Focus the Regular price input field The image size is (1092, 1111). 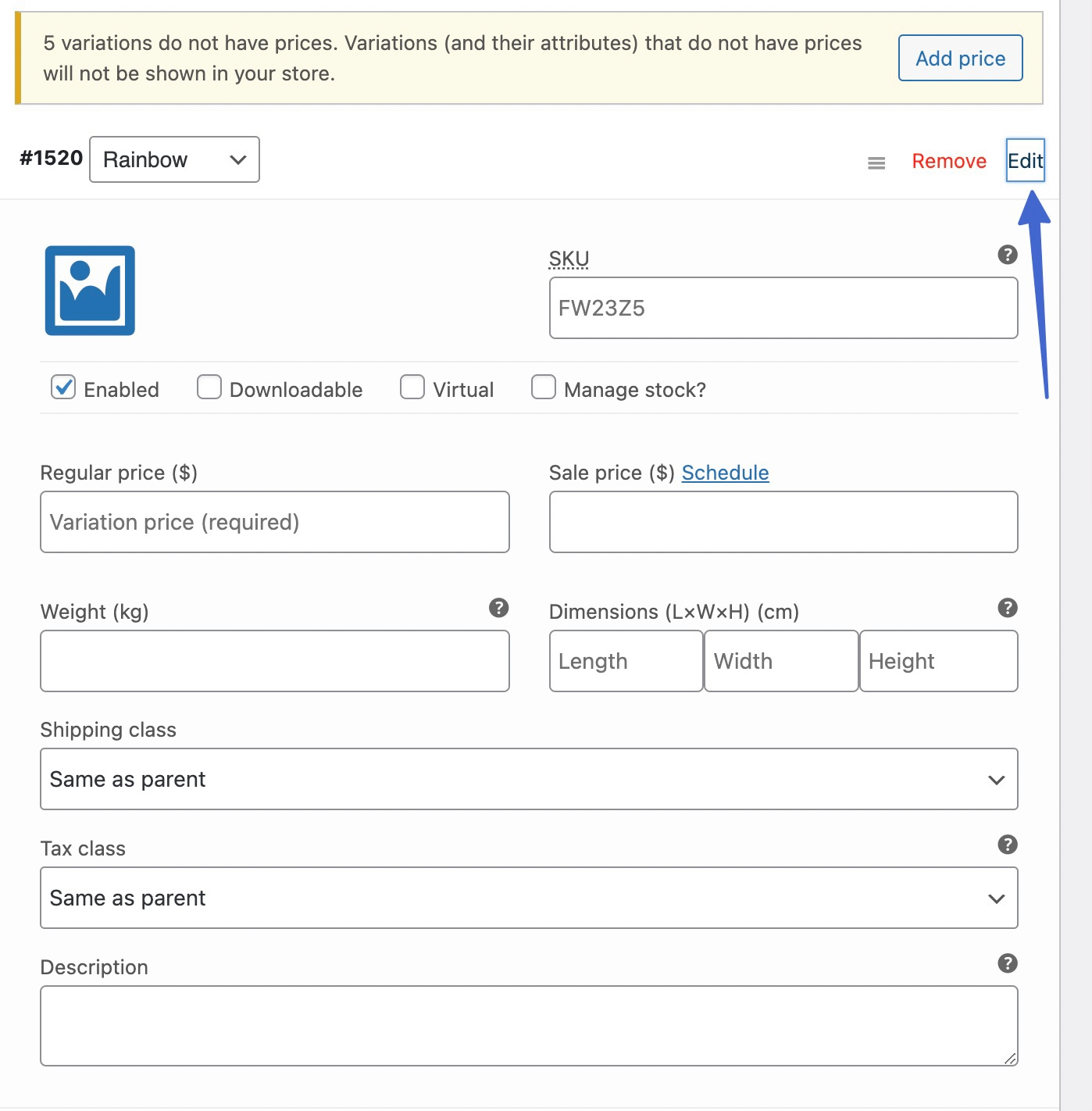click(x=274, y=522)
